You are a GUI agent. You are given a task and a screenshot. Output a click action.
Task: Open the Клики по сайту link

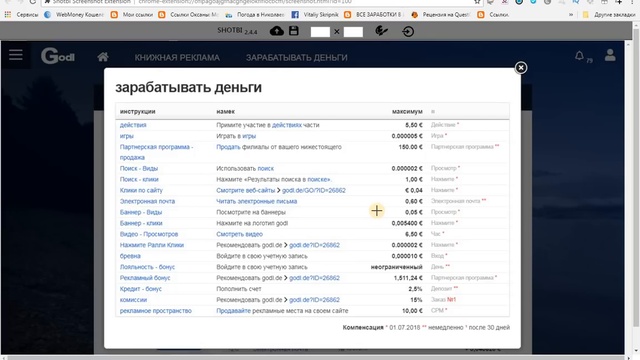tap(141, 190)
